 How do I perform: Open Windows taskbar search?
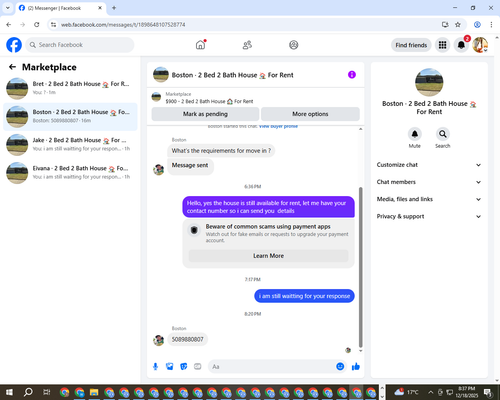tap(28, 392)
